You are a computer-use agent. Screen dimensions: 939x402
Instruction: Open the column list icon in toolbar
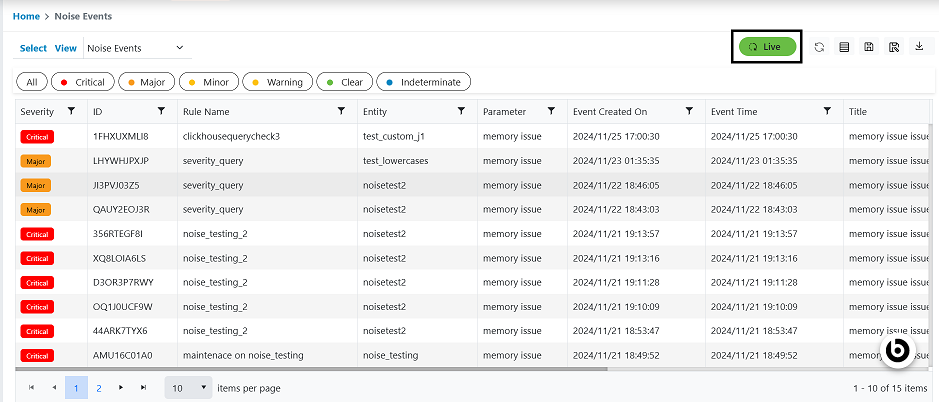tap(844, 47)
